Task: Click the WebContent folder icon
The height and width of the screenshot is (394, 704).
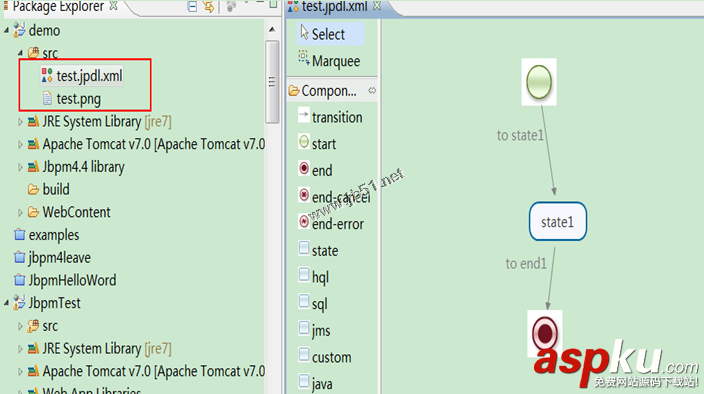Action: coord(33,212)
